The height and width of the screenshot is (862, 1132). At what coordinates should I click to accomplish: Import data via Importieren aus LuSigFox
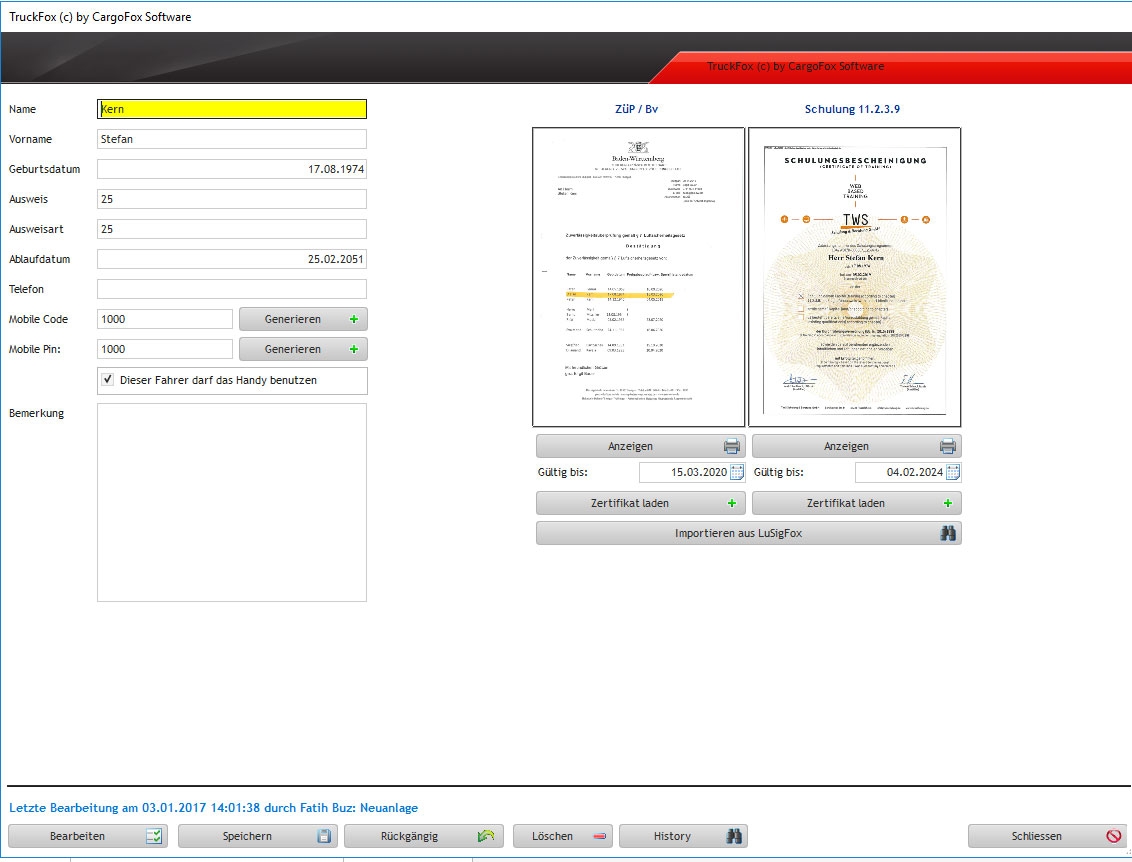[x=749, y=534]
